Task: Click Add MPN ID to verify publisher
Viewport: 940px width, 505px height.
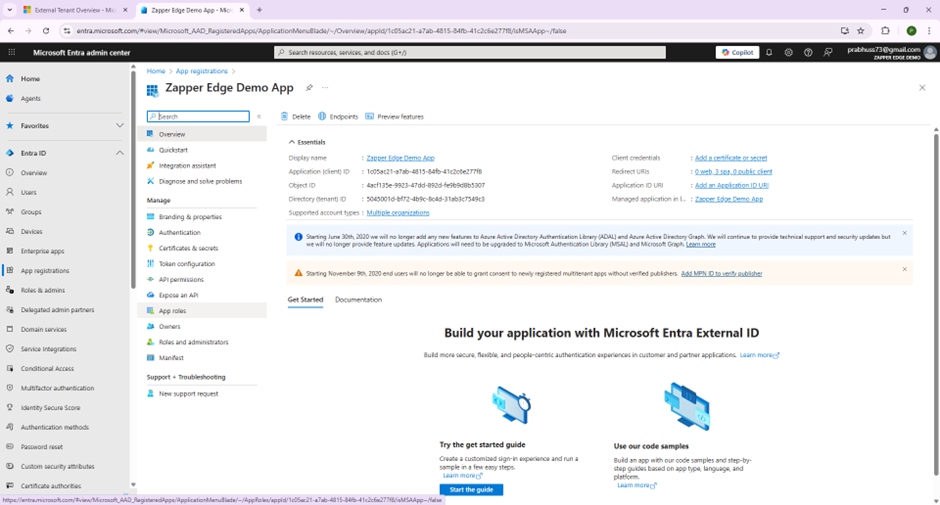Action: (x=721, y=273)
